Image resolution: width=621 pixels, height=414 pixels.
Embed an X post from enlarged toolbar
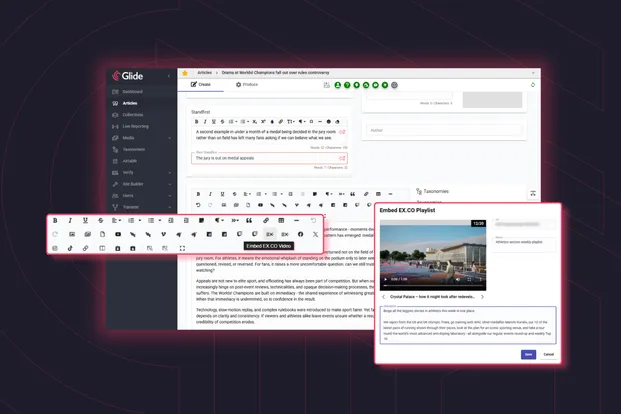tap(315, 234)
